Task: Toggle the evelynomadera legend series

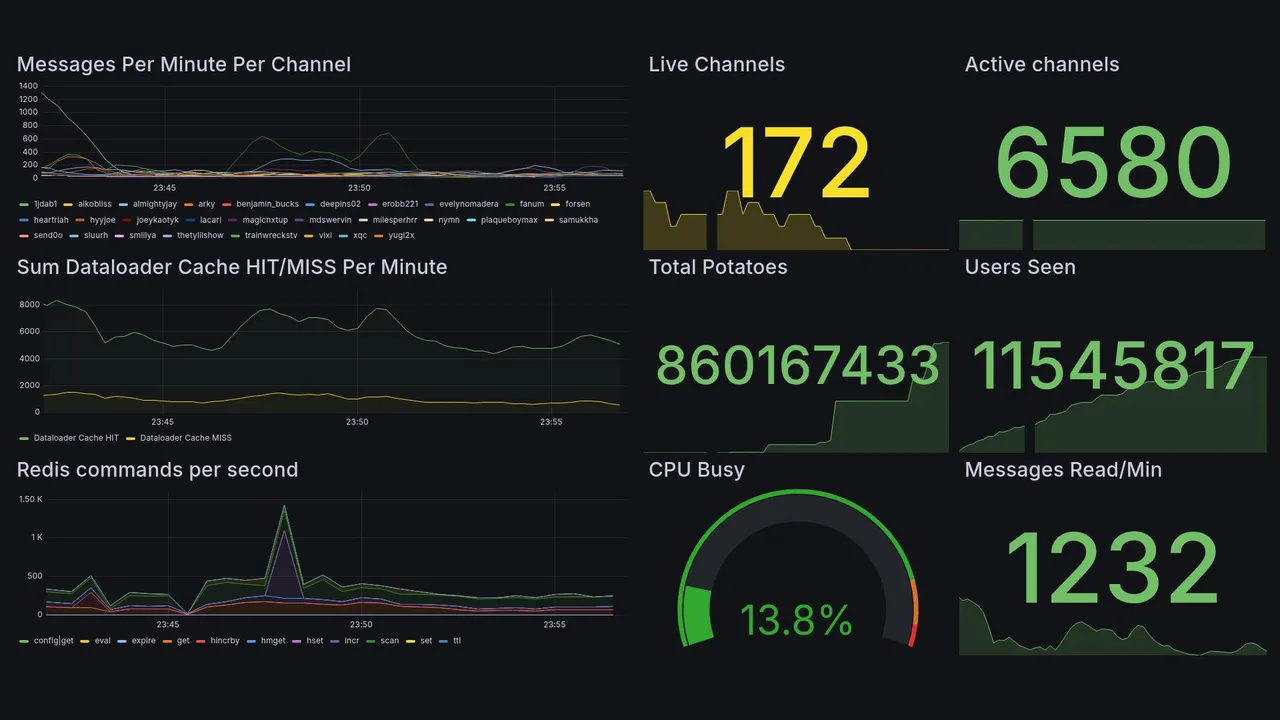Action: pyautogui.click(x=469, y=204)
